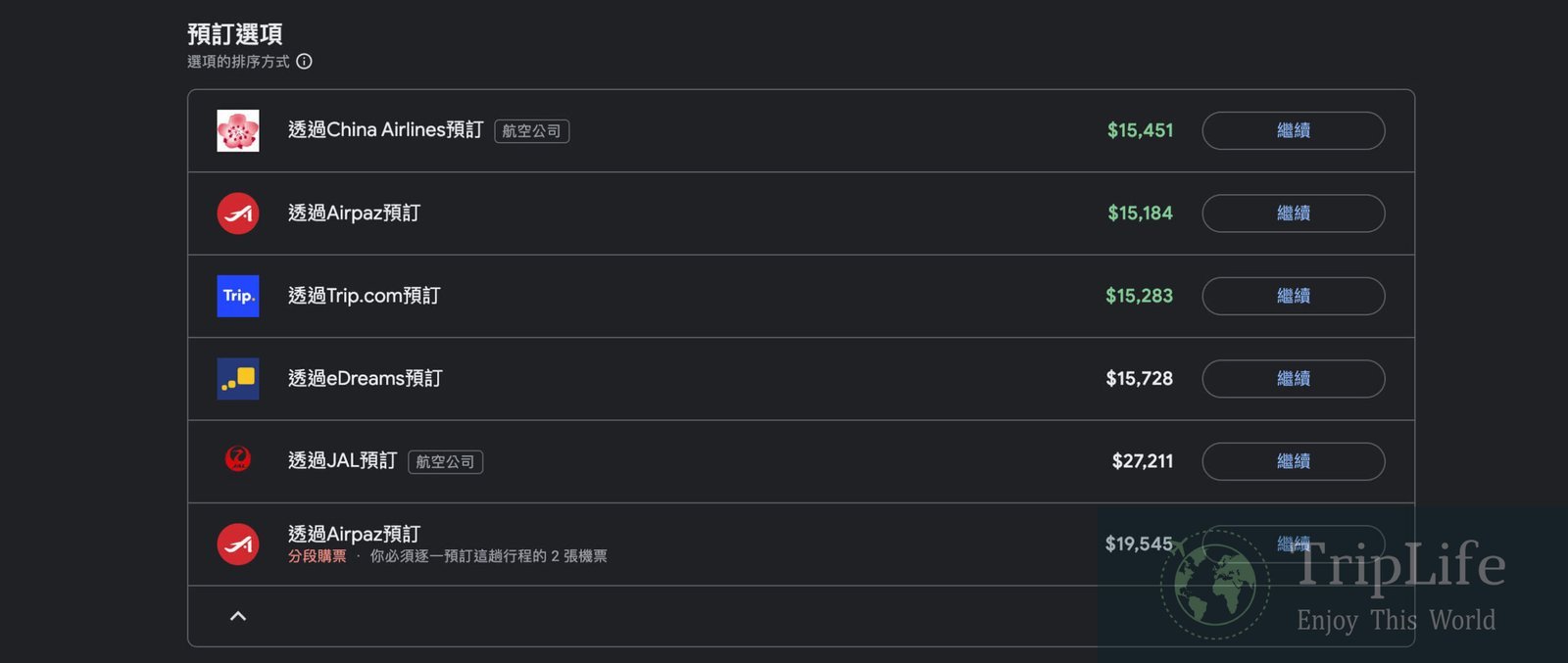
Task: Click the 分段購票 separate tickets label
Action: [x=318, y=556]
